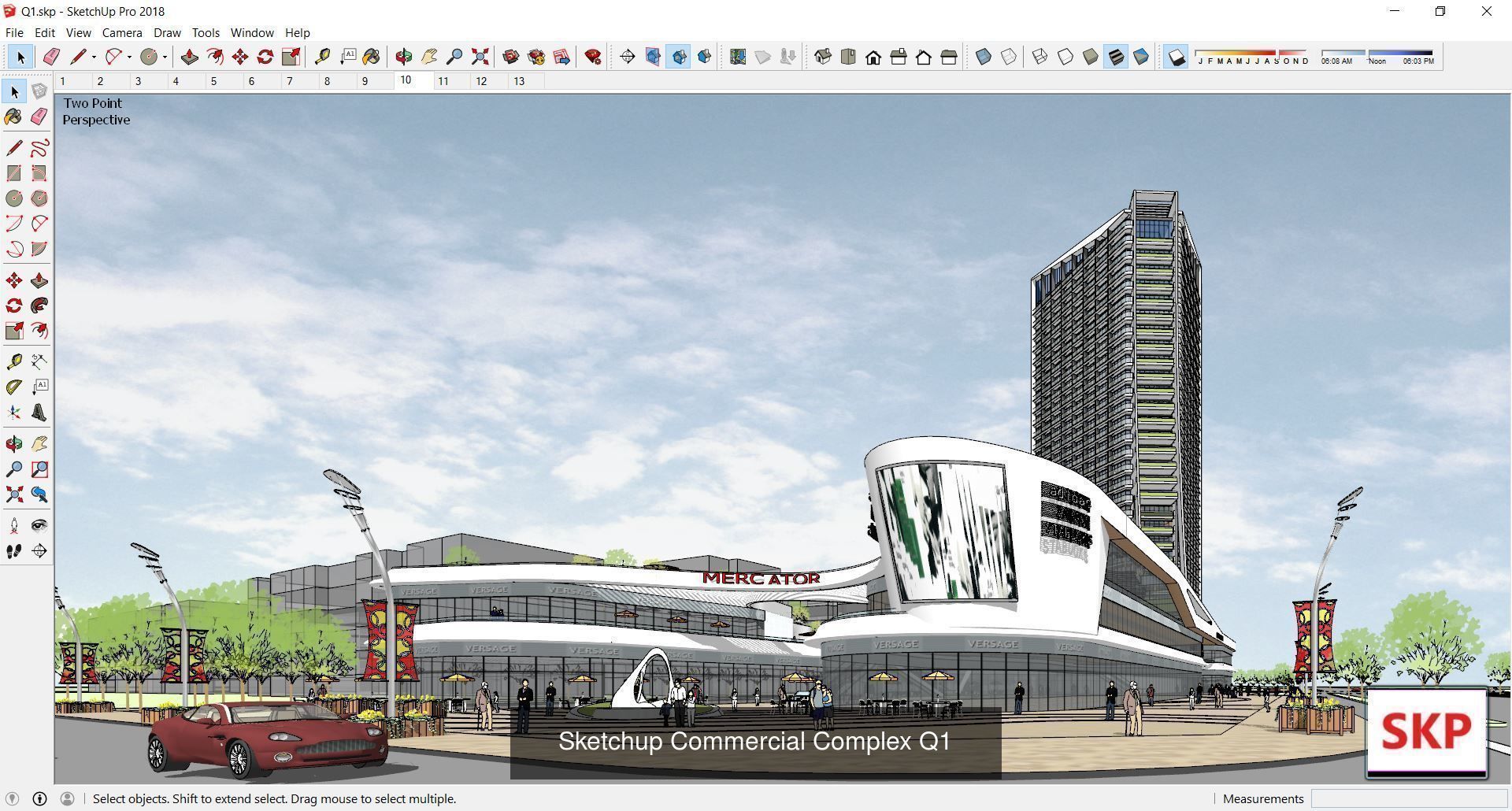The image size is (1512, 811).
Task: Select Walk footprints tool in left toolbar
Action: [14, 551]
